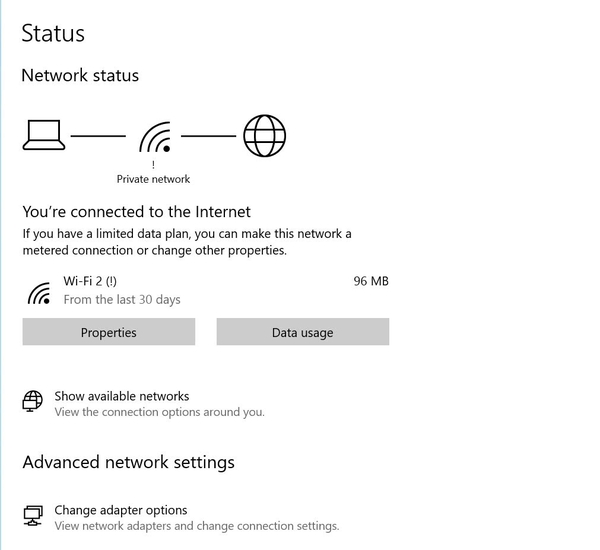Show available networks
The height and width of the screenshot is (550, 600).
pos(122,396)
